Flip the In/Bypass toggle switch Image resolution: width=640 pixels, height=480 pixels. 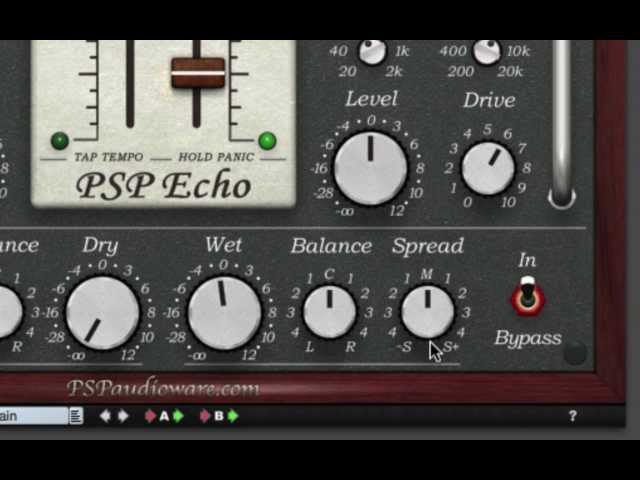528,297
